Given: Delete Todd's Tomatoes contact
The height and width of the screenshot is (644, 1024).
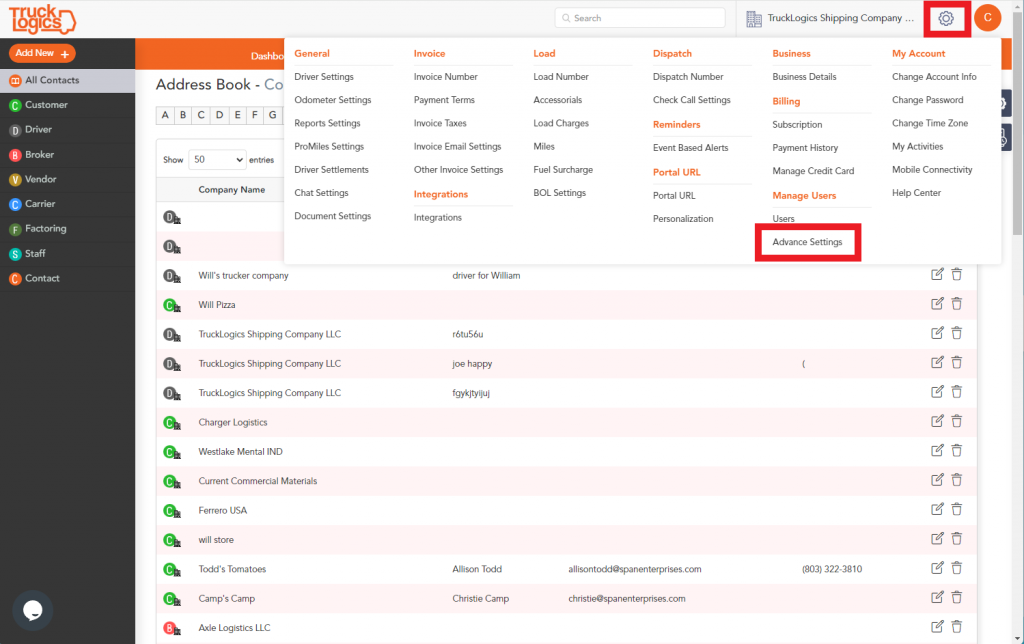Looking at the screenshot, I should pyautogui.click(x=957, y=568).
